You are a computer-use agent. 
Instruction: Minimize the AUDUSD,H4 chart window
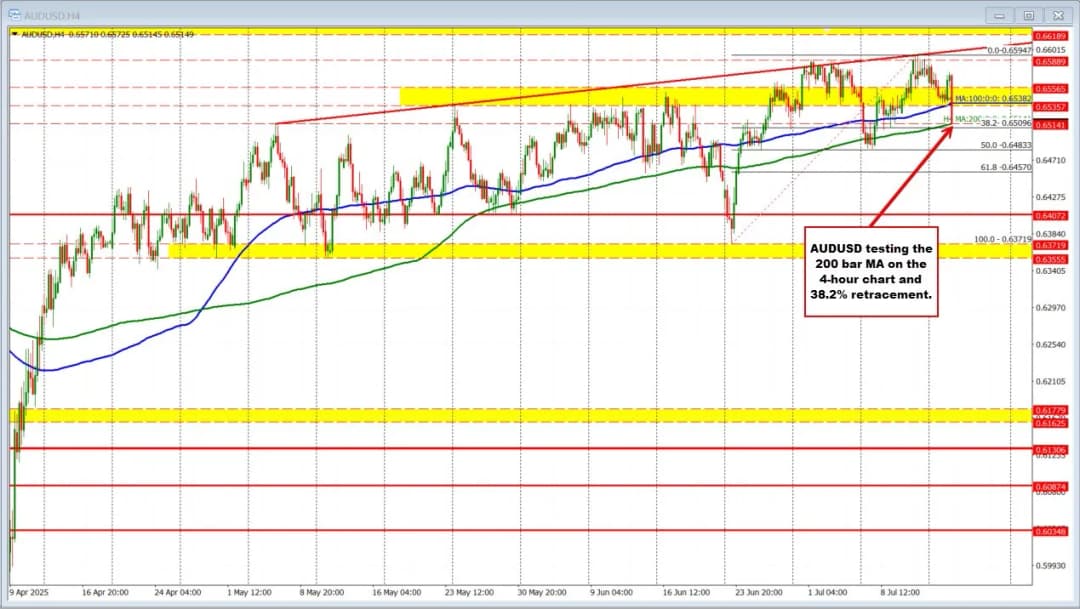click(x=999, y=15)
